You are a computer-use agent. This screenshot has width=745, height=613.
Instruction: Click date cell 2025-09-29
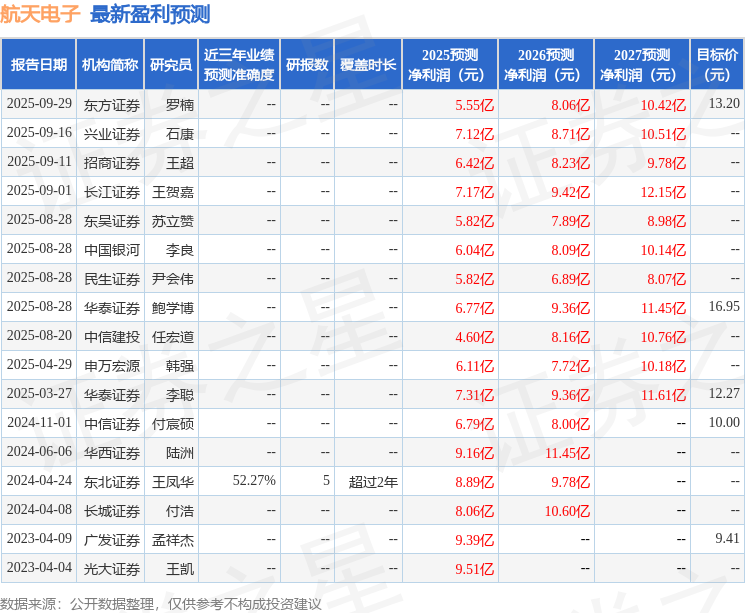coord(39,104)
